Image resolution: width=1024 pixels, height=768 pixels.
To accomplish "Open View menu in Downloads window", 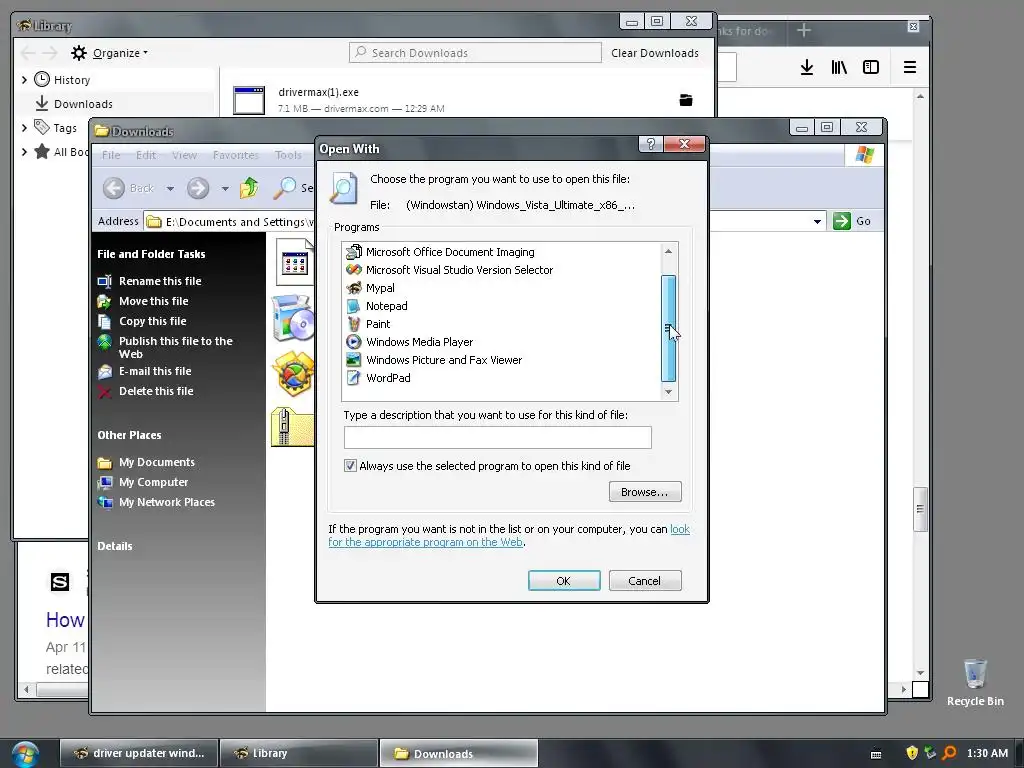I will pos(184,155).
